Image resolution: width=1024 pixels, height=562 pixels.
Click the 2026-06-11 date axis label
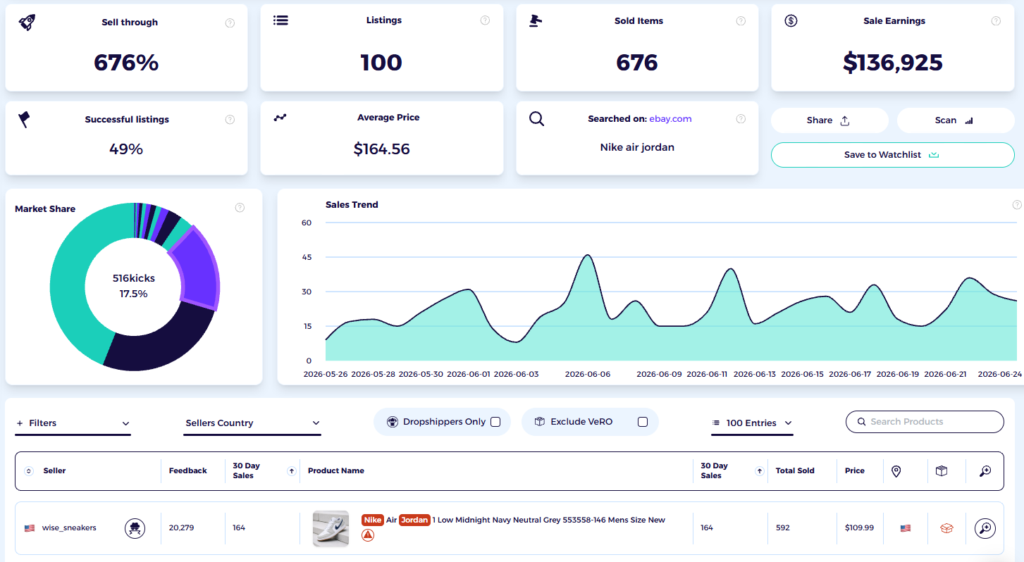point(707,374)
